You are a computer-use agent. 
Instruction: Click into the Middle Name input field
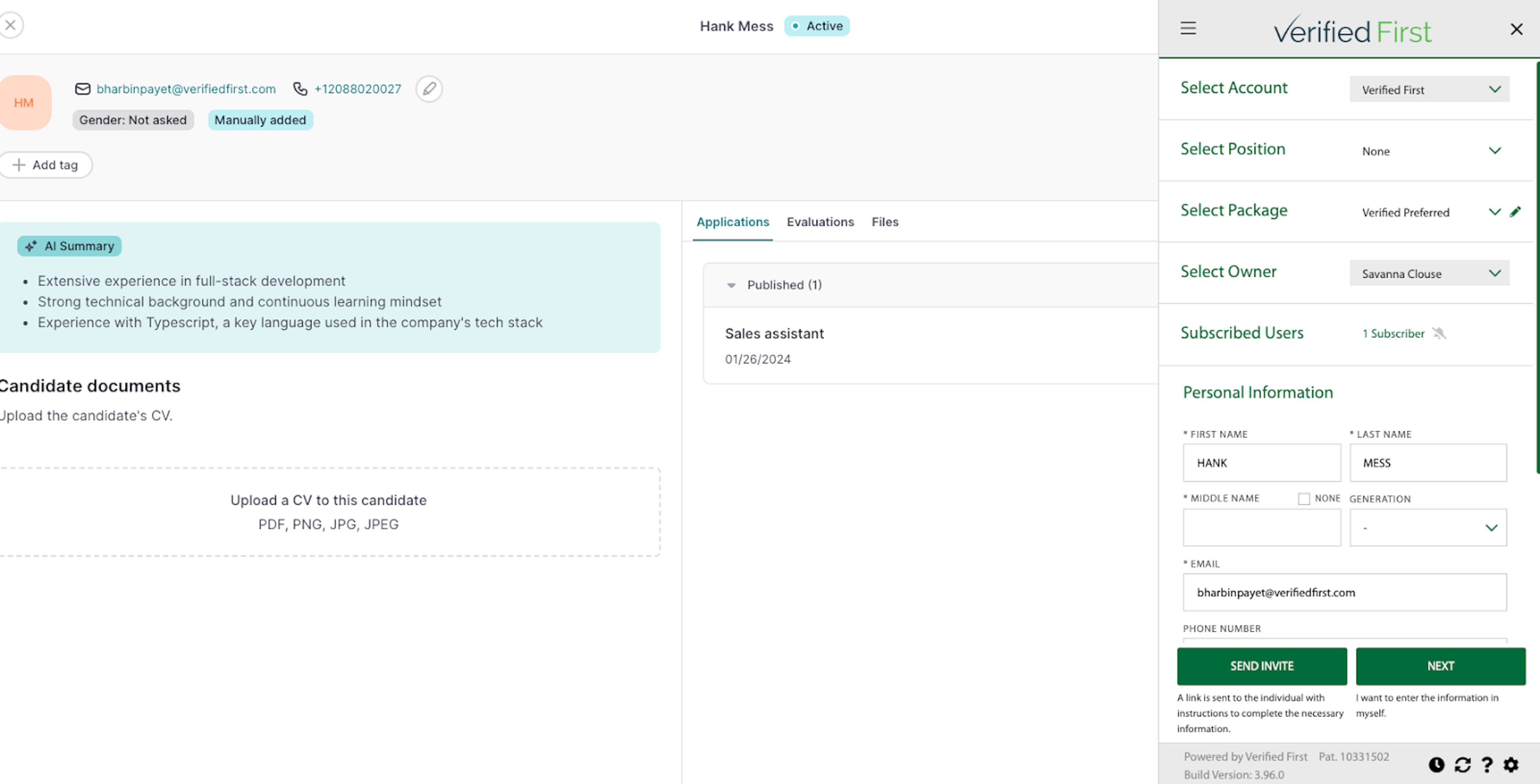tap(1261, 527)
